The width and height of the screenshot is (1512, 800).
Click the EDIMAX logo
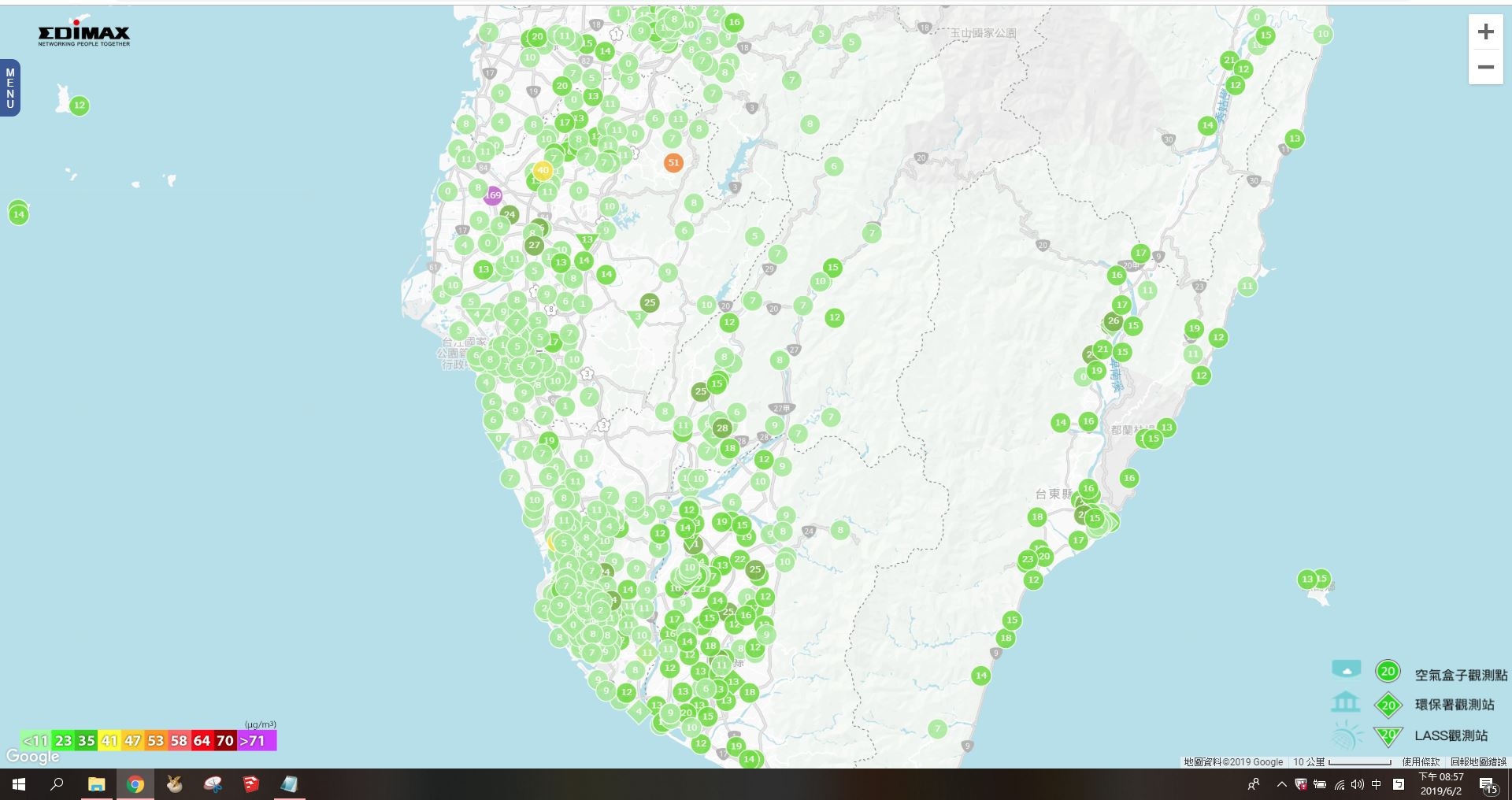pyautogui.click(x=83, y=32)
